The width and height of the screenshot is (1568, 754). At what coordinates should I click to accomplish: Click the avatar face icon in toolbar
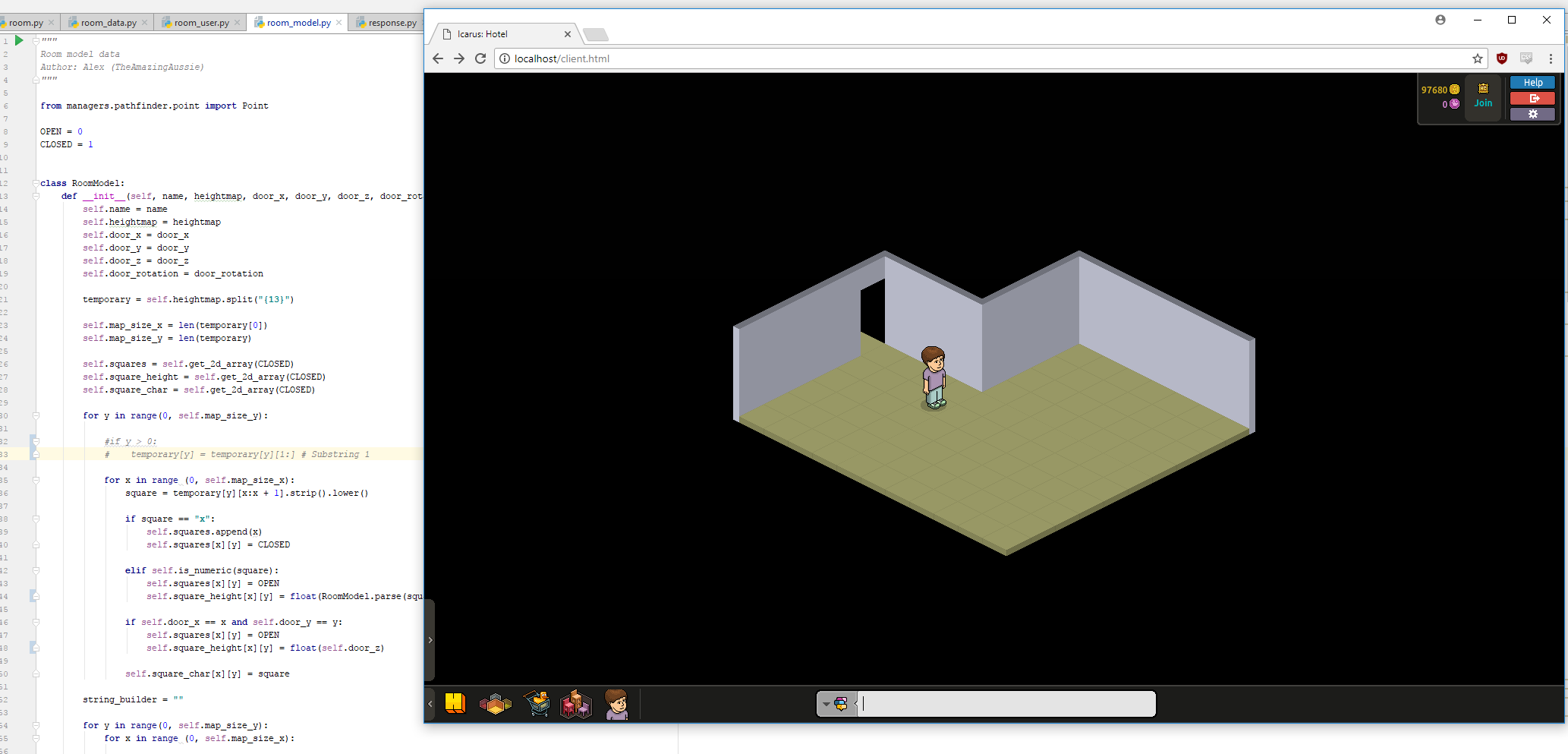click(616, 705)
